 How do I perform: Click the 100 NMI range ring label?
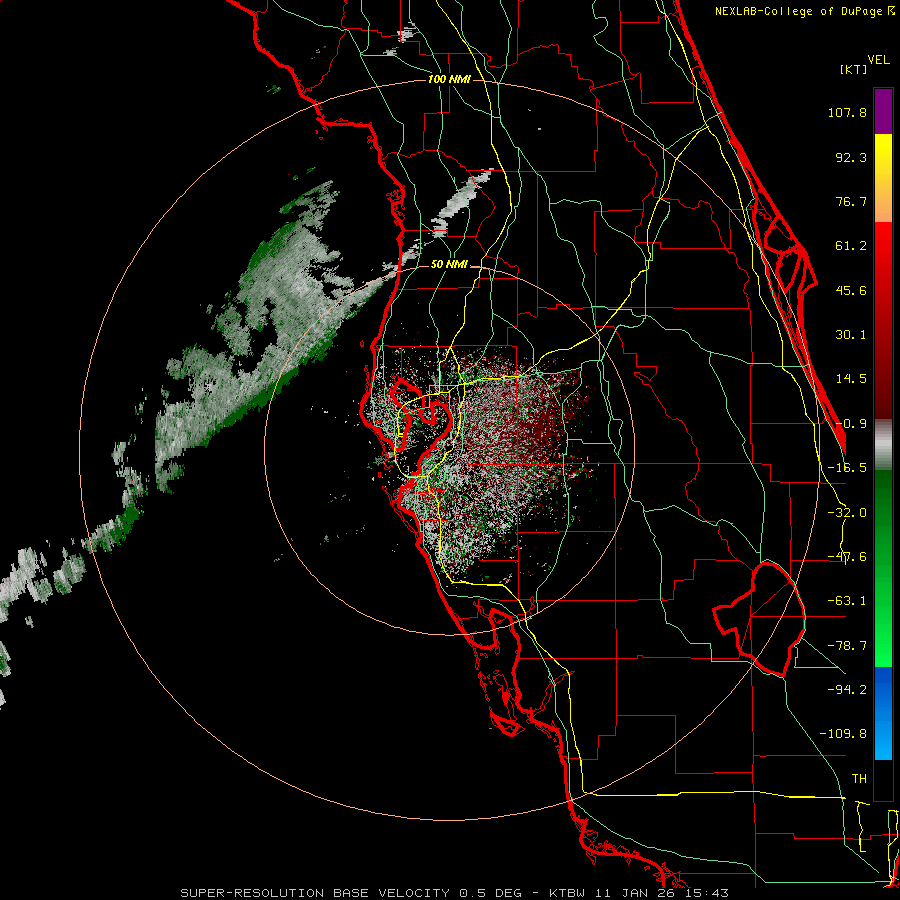pos(449,79)
